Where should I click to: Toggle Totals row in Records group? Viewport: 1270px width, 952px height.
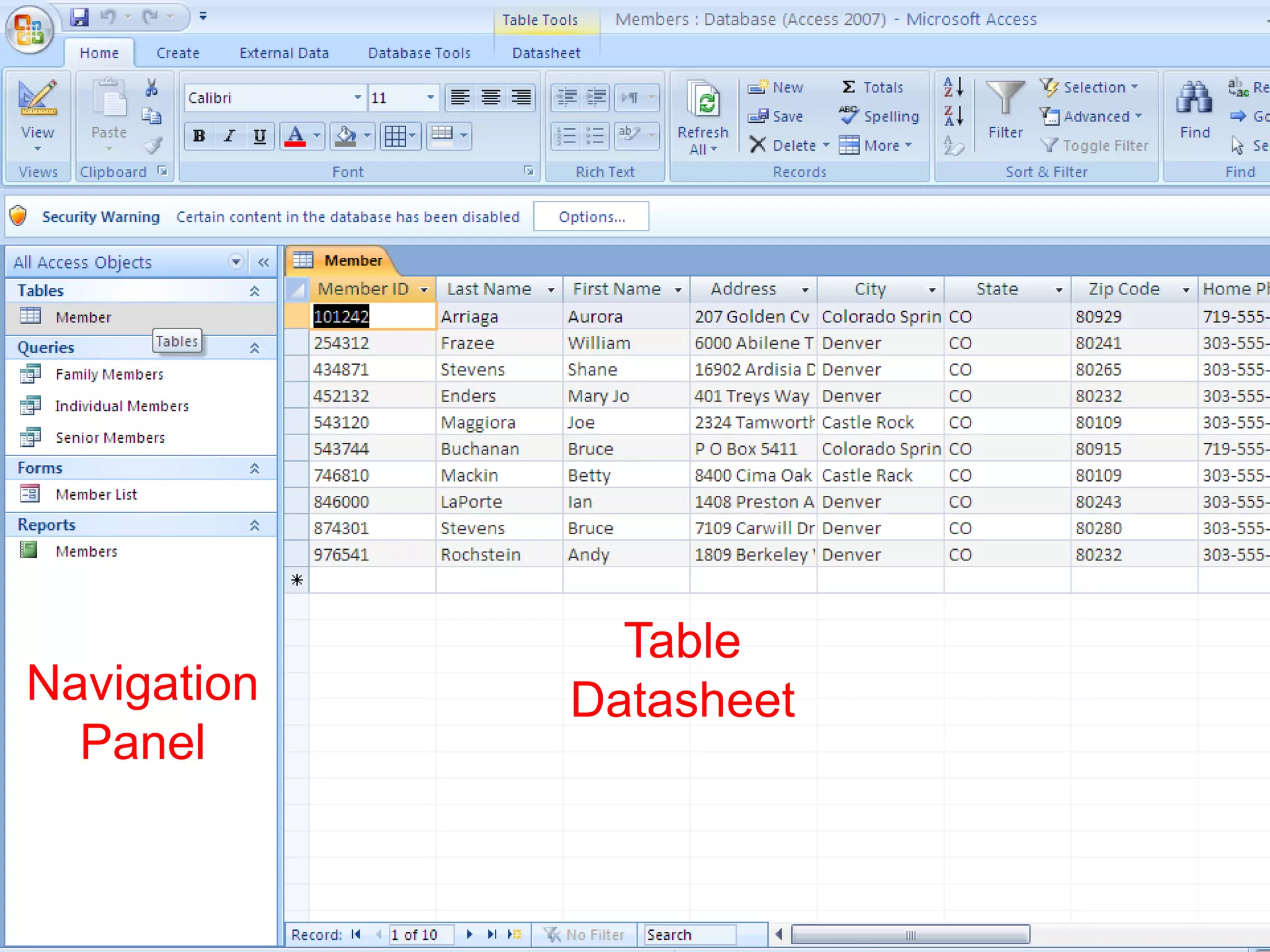pos(873,87)
